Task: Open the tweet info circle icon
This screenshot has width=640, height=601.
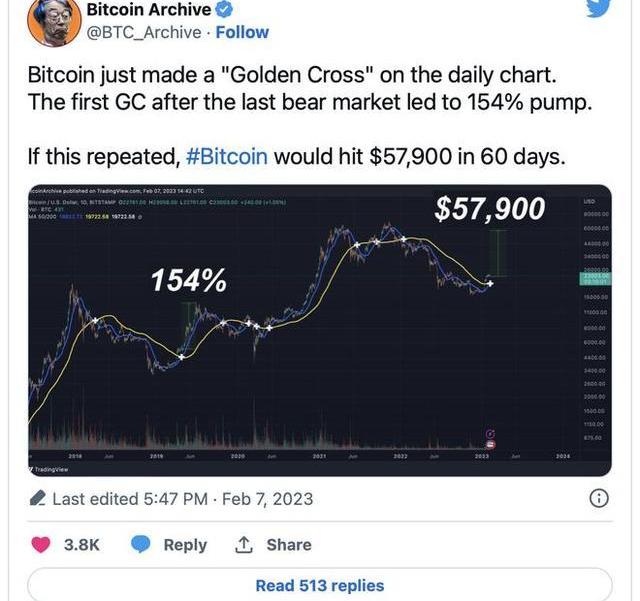Action: [x=598, y=498]
